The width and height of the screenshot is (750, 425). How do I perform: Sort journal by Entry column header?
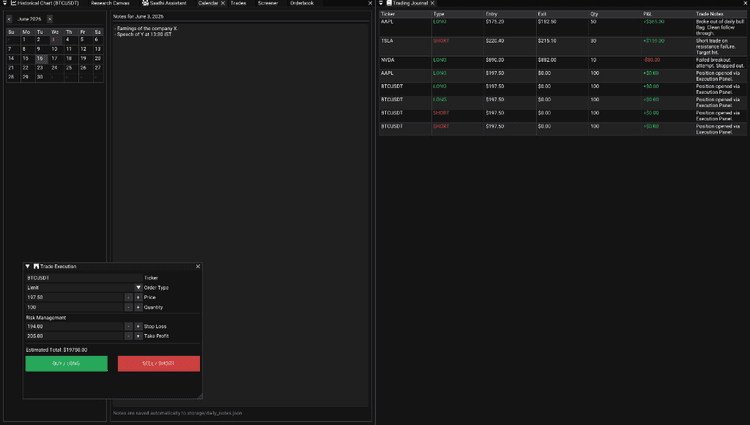coord(510,14)
